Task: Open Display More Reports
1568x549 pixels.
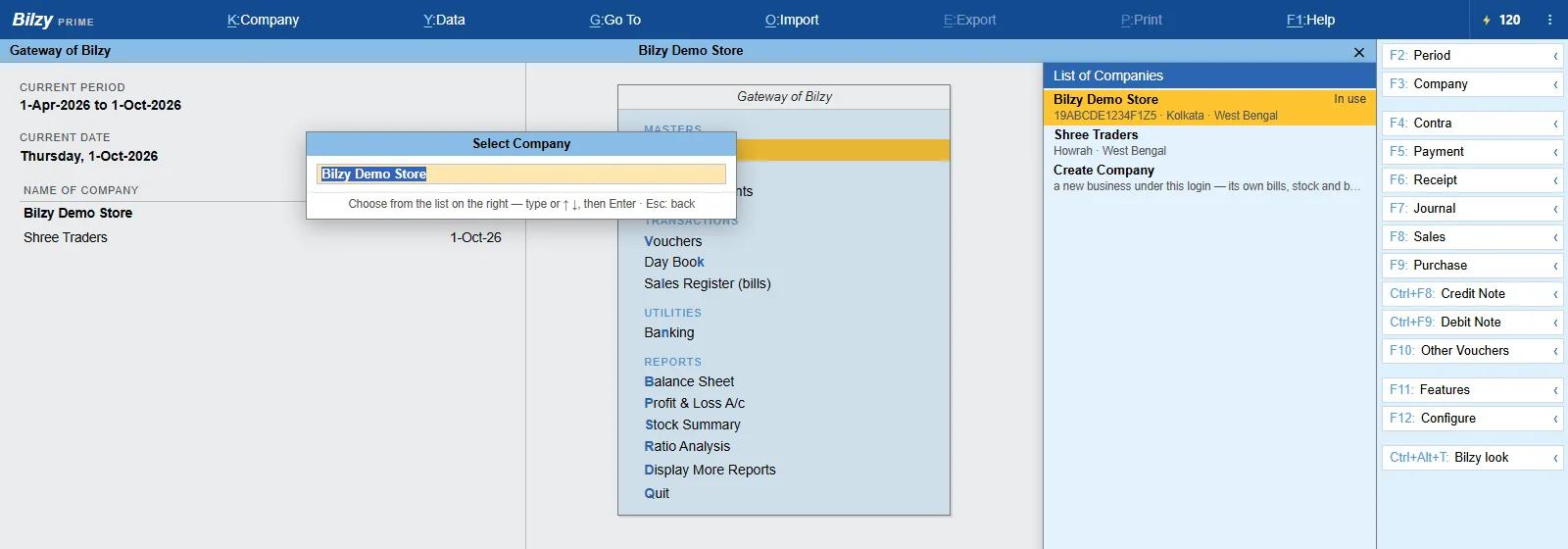Action: tap(710, 470)
